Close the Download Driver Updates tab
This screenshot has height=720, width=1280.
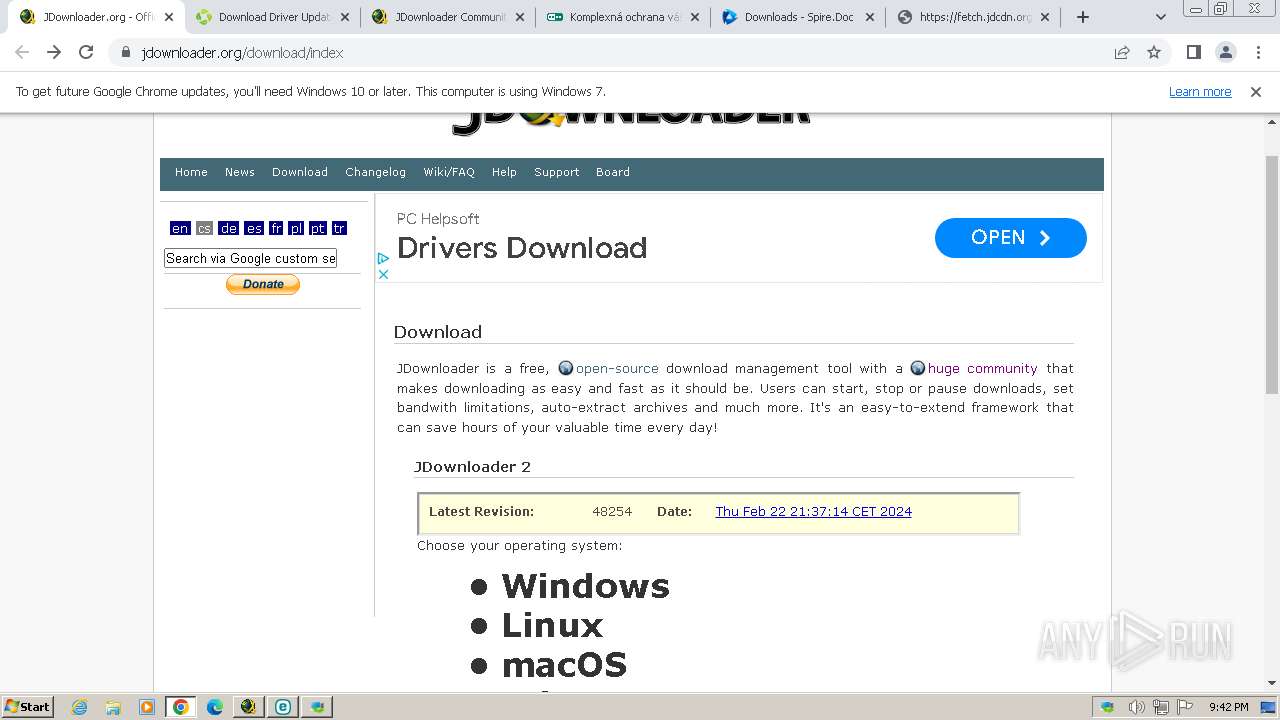tap(343, 17)
